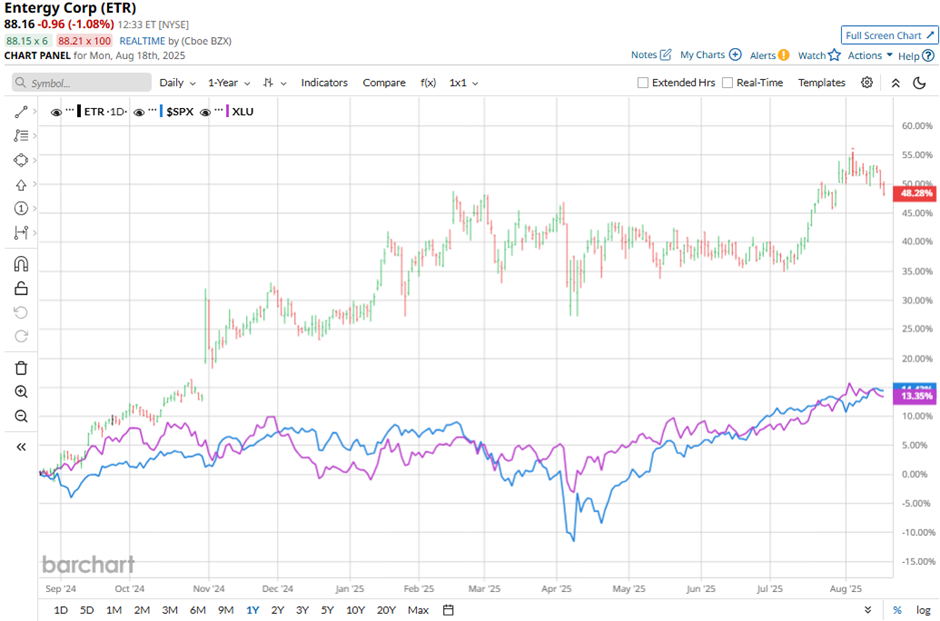Select the 1Y time range
The height and width of the screenshot is (621, 940).
pos(252,610)
